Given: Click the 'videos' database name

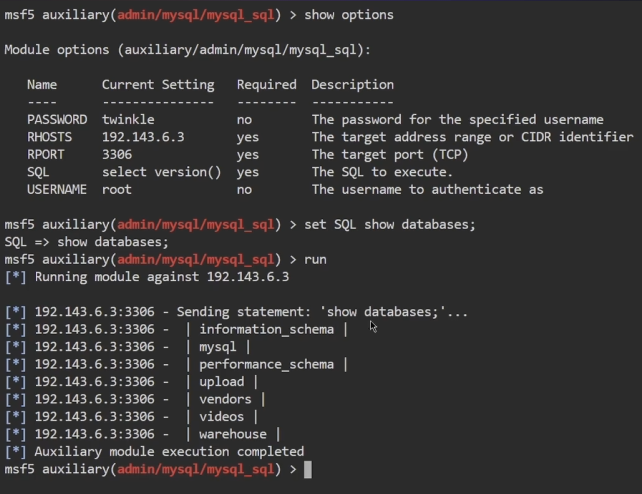Looking at the screenshot, I should pyautogui.click(x=221, y=417).
